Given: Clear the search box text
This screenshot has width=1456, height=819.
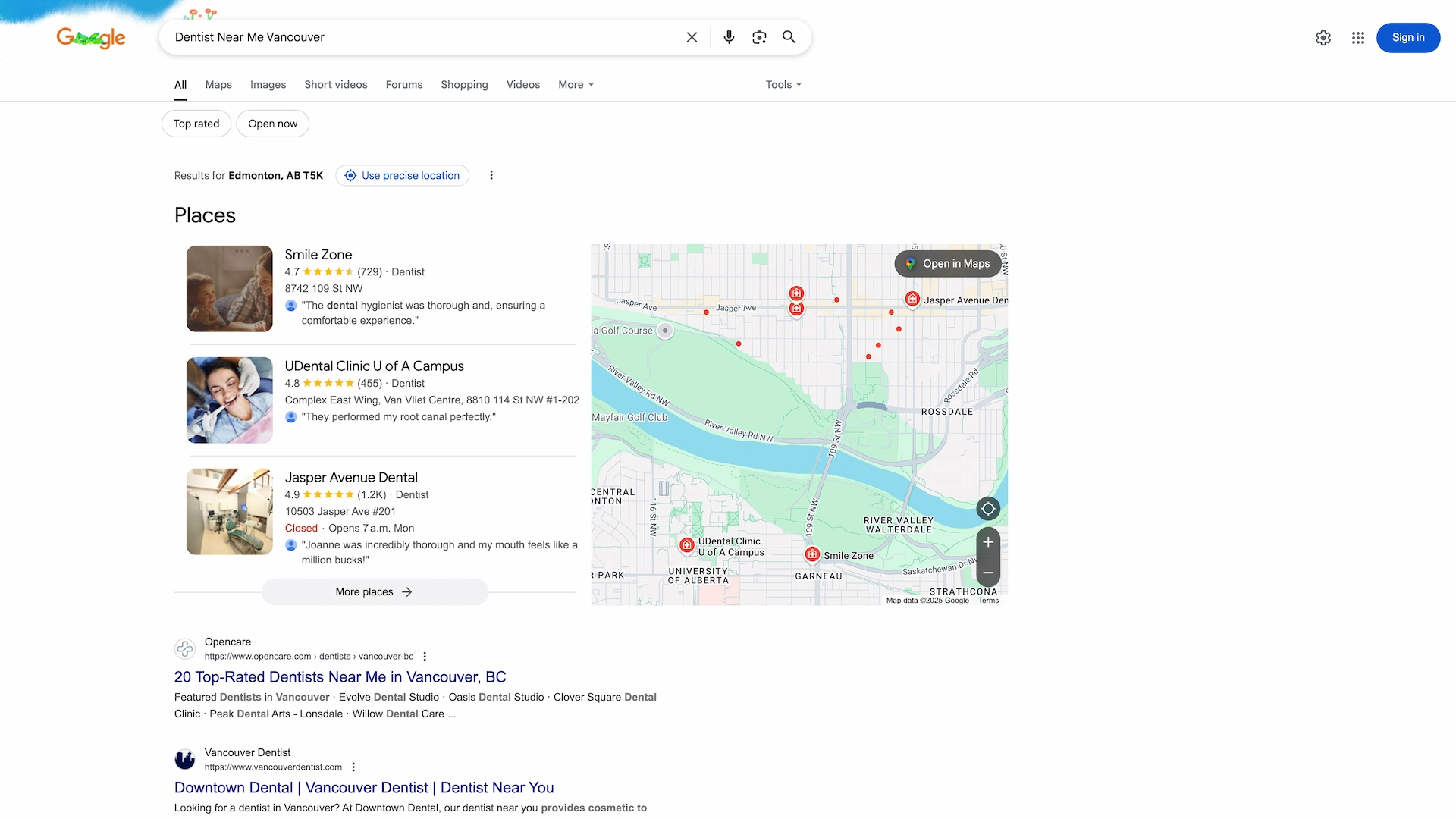Looking at the screenshot, I should (x=692, y=37).
